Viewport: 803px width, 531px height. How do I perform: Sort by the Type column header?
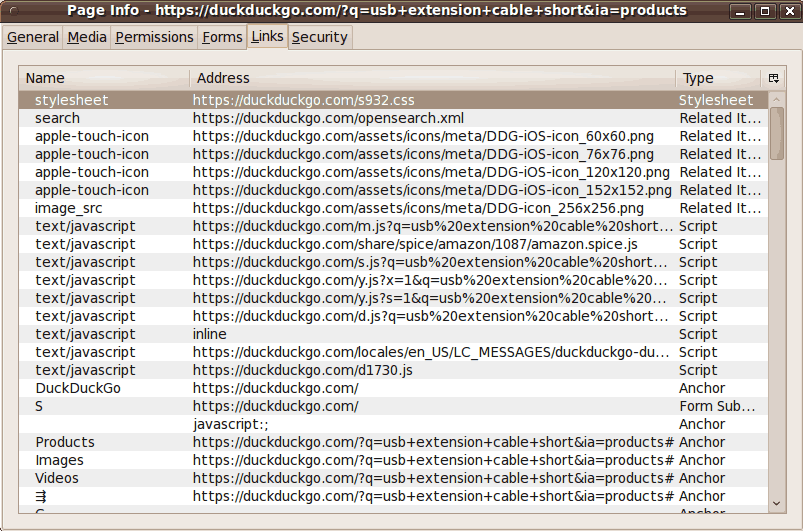coord(718,78)
